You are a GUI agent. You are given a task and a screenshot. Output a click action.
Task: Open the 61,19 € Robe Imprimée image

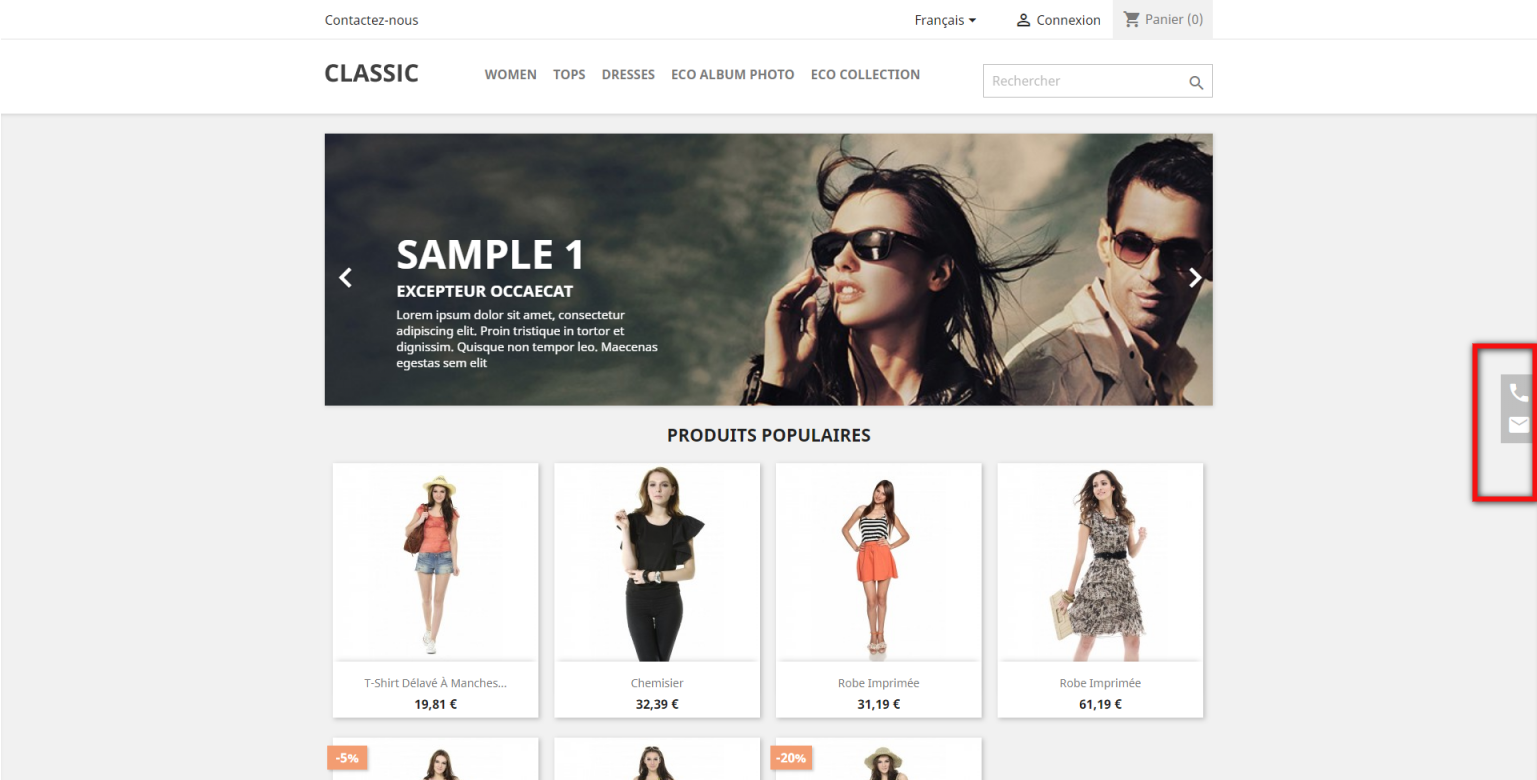(1100, 562)
